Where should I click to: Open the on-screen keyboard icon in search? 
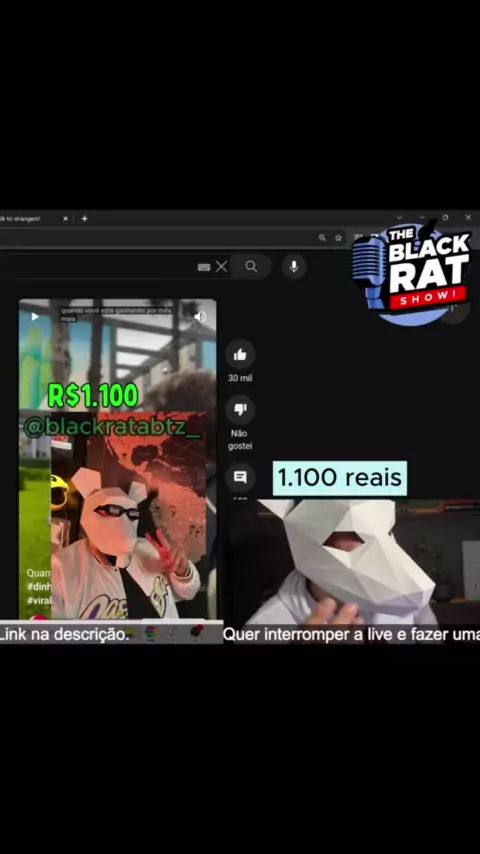(x=204, y=267)
